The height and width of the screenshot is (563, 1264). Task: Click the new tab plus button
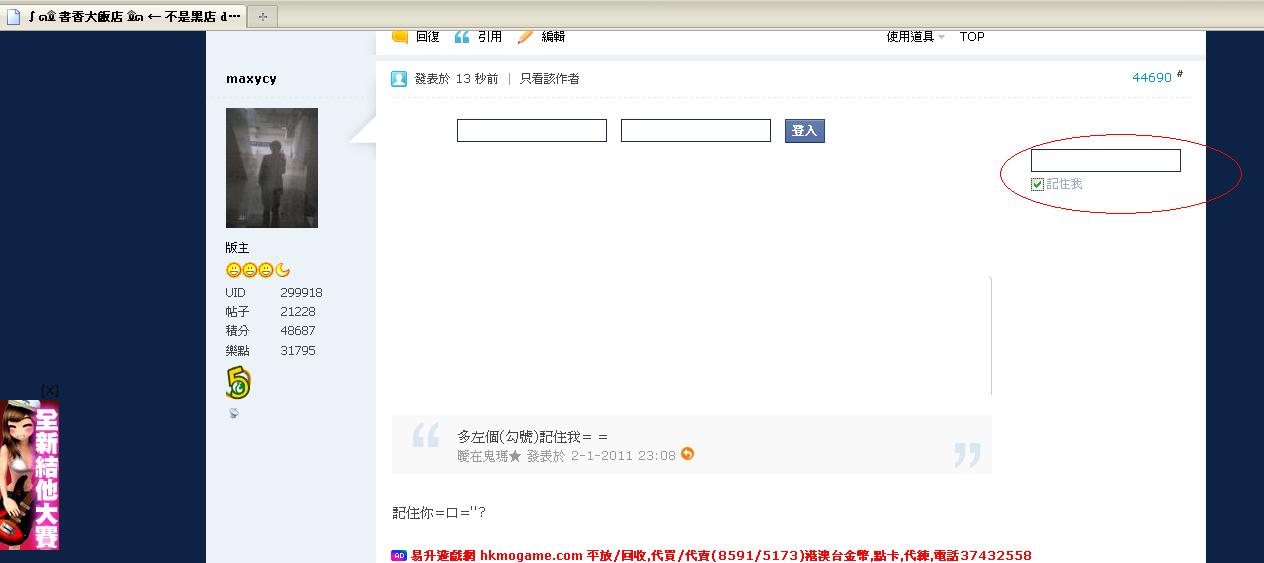[261, 16]
